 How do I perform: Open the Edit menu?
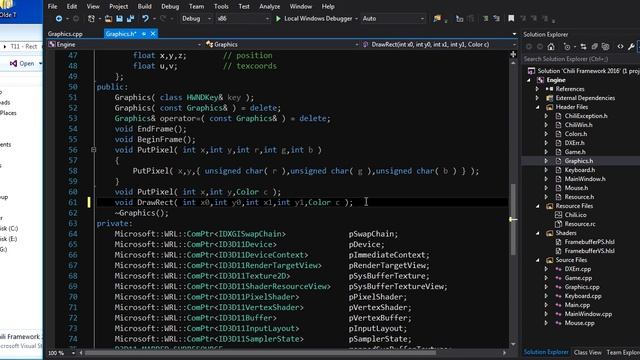click(72, 7)
